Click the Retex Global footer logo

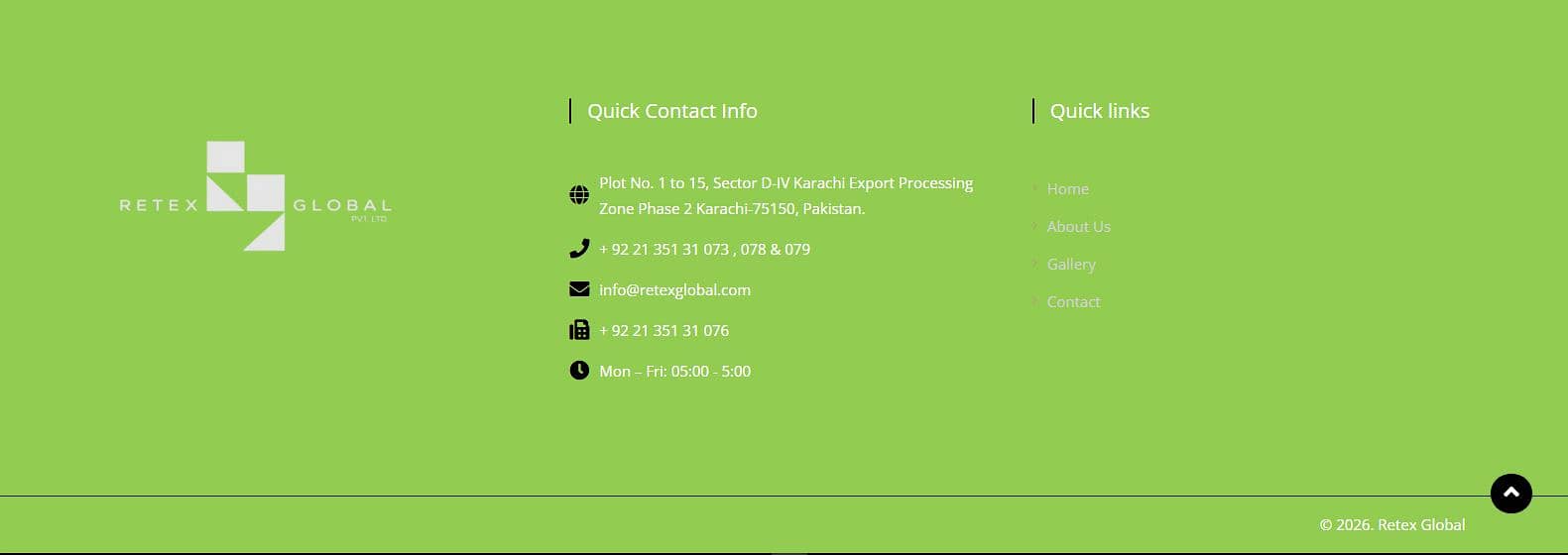coord(255,196)
